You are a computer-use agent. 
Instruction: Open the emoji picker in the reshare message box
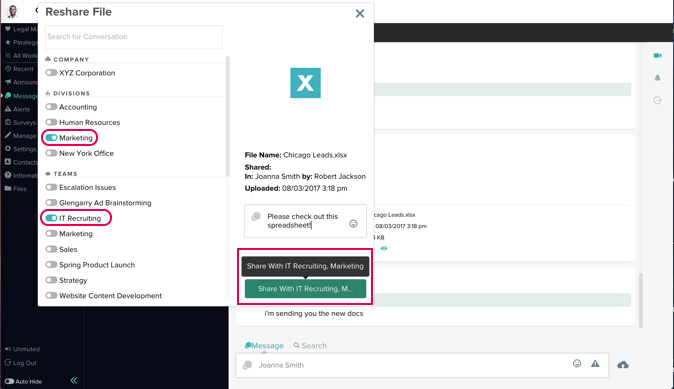click(x=353, y=224)
